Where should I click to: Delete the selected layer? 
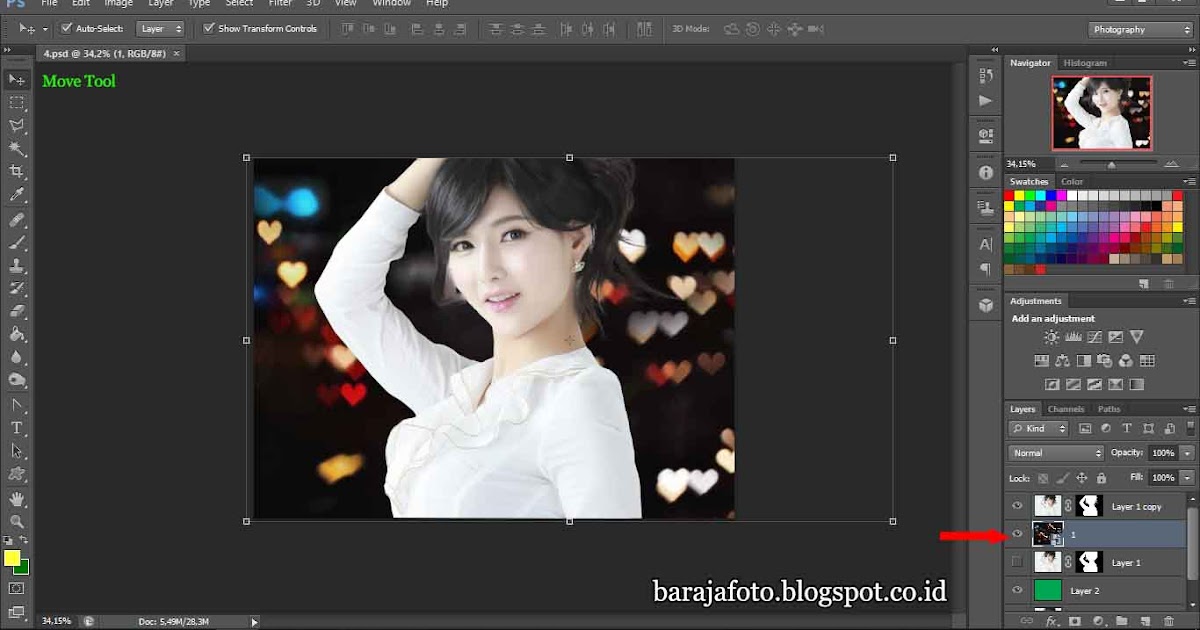[x=1170, y=621]
